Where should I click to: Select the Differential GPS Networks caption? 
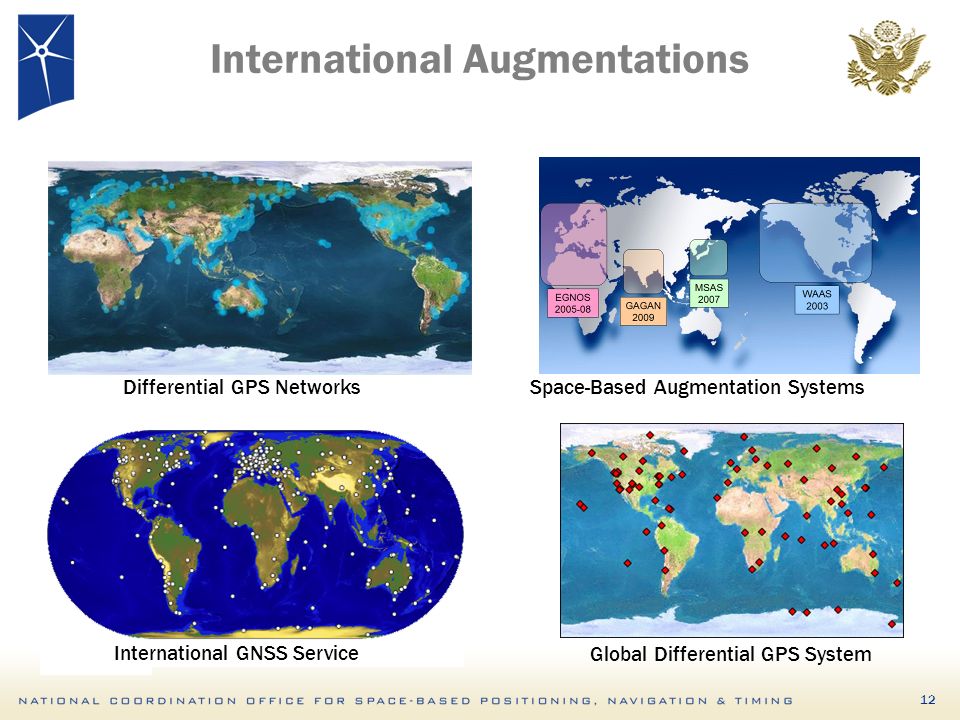[242, 388]
